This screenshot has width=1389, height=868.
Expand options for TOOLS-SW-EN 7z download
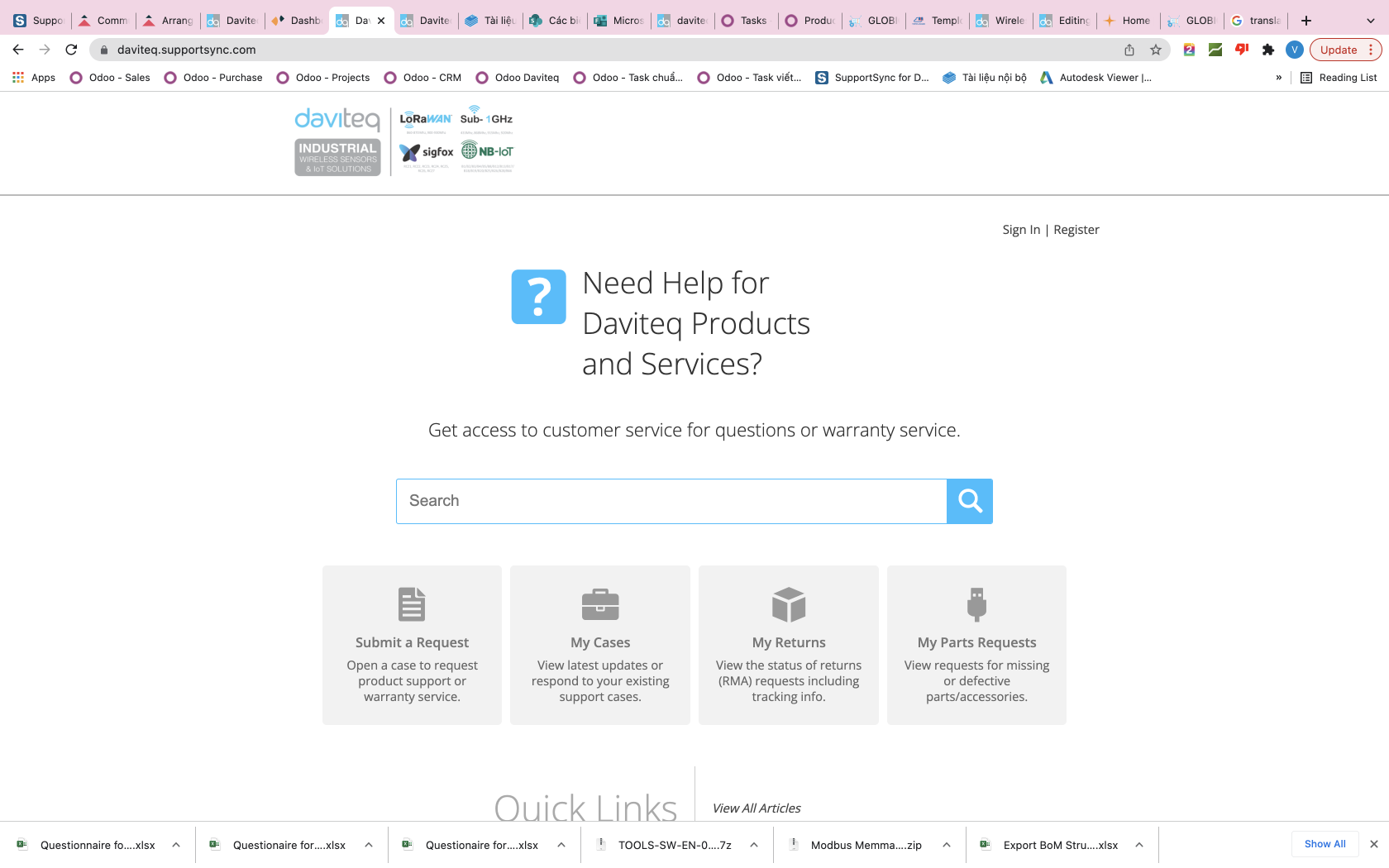pyautogui.click(x=754, y=845)
